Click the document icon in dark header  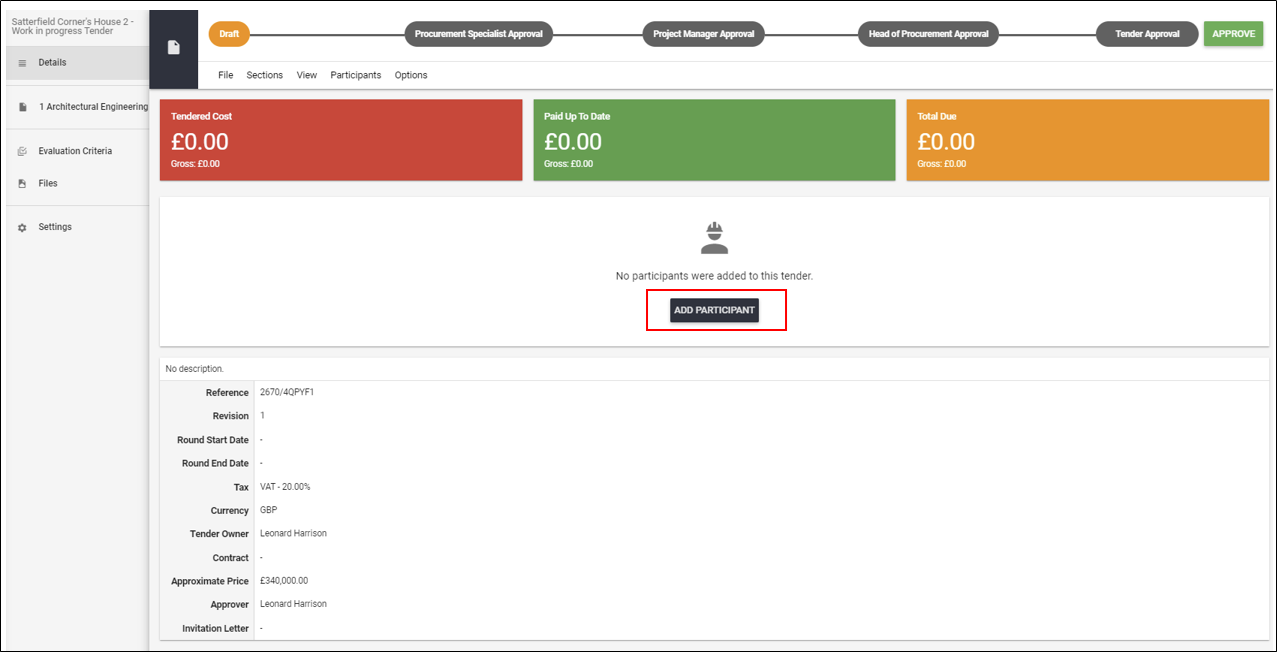173,48
